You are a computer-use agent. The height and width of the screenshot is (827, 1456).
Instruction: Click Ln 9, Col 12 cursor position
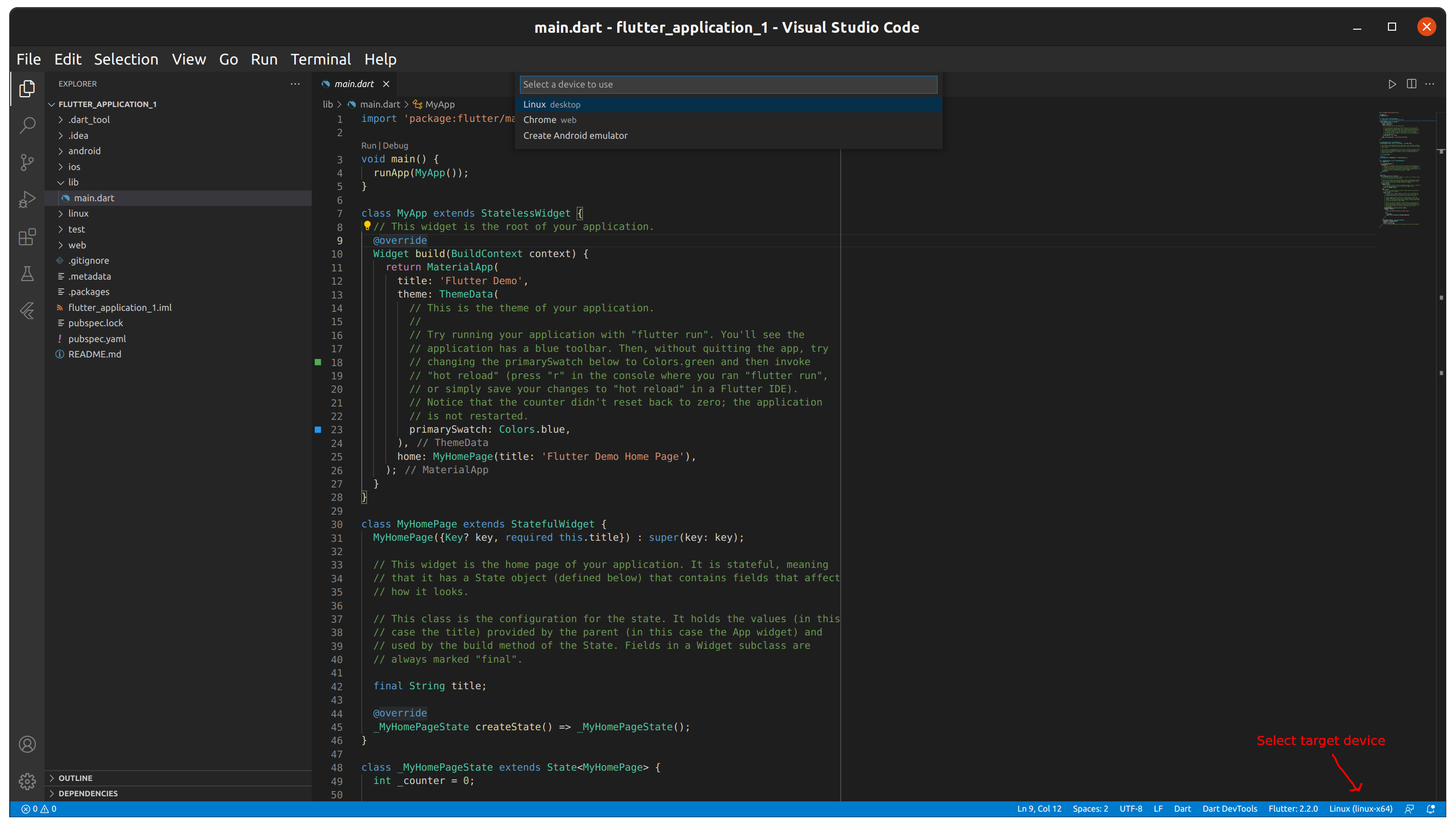(x=1039, y=809)
